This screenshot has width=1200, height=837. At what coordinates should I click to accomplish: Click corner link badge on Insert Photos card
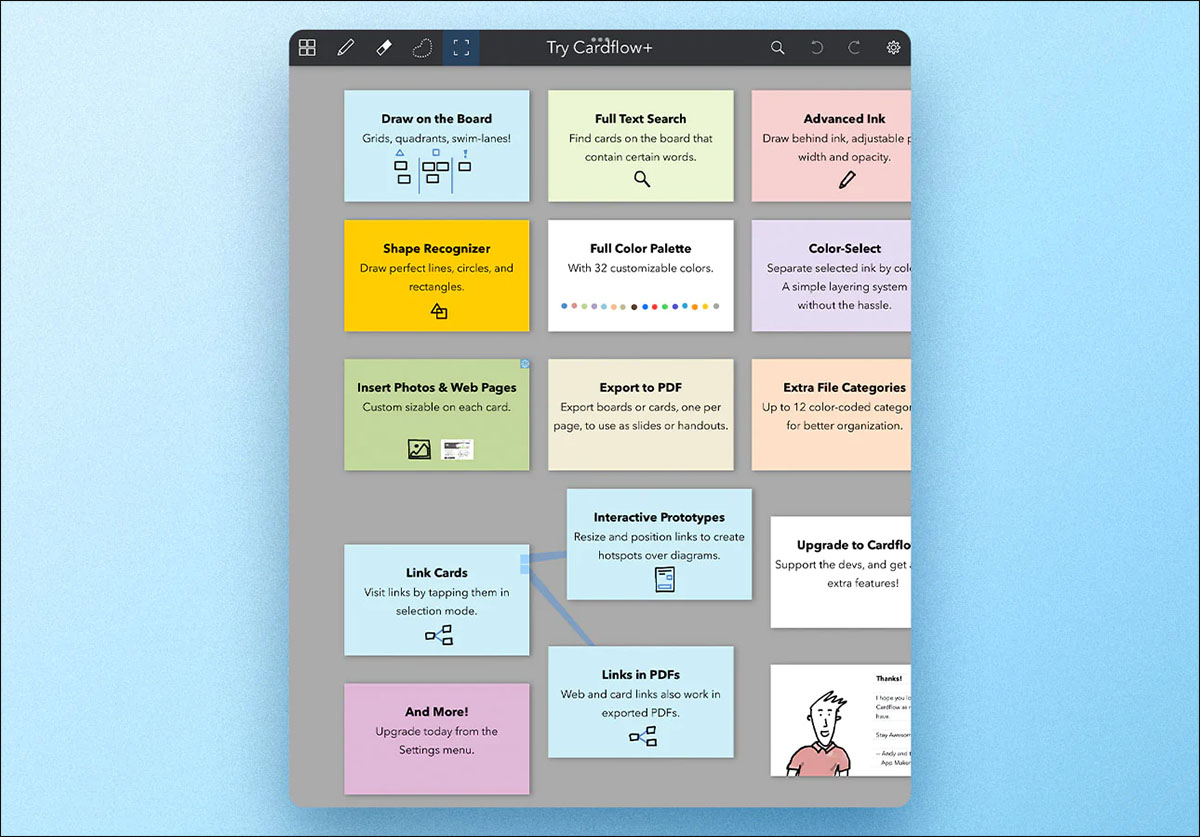pos(525,364)
